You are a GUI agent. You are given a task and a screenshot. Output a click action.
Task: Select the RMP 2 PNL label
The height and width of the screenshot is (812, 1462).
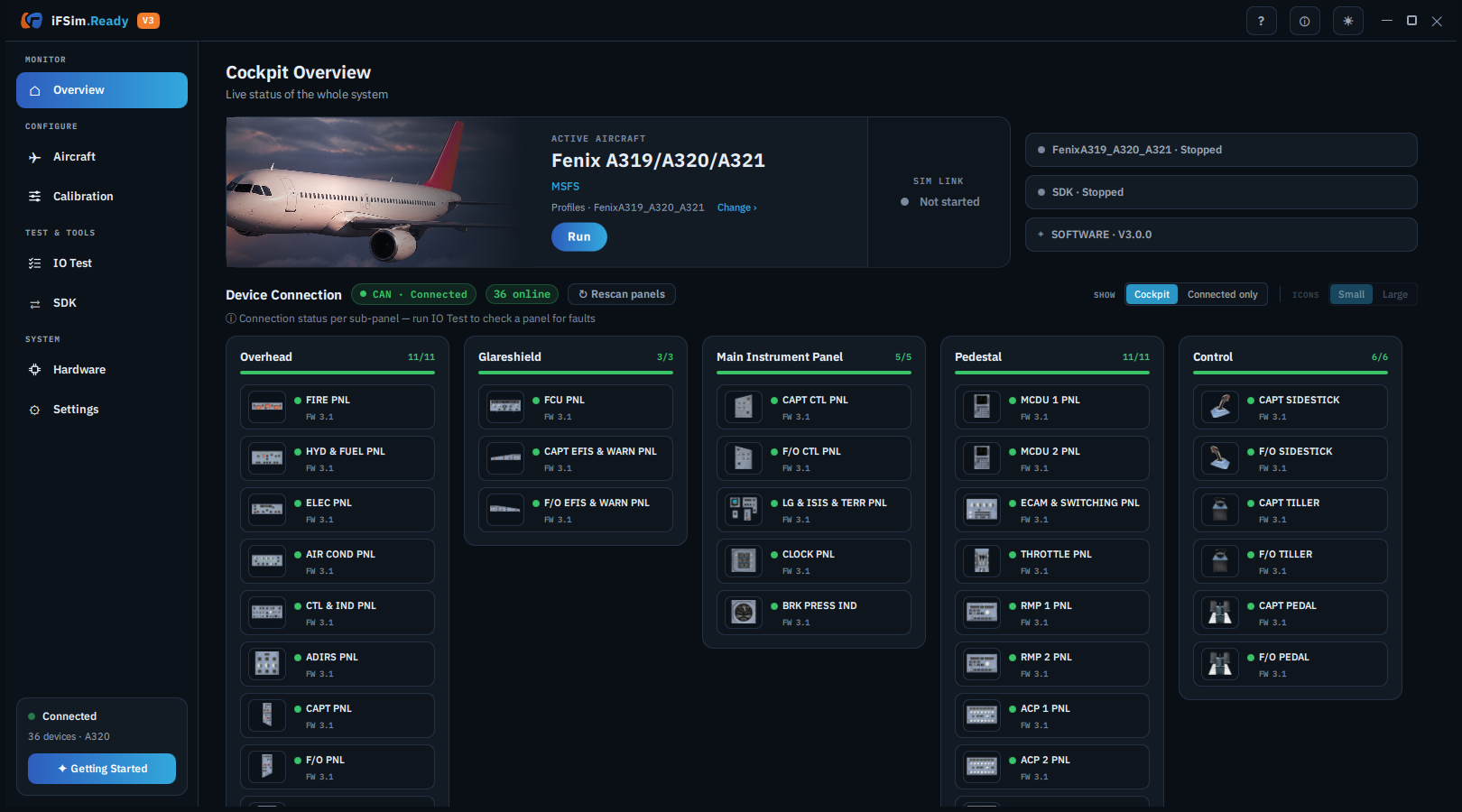[1046, 657]
